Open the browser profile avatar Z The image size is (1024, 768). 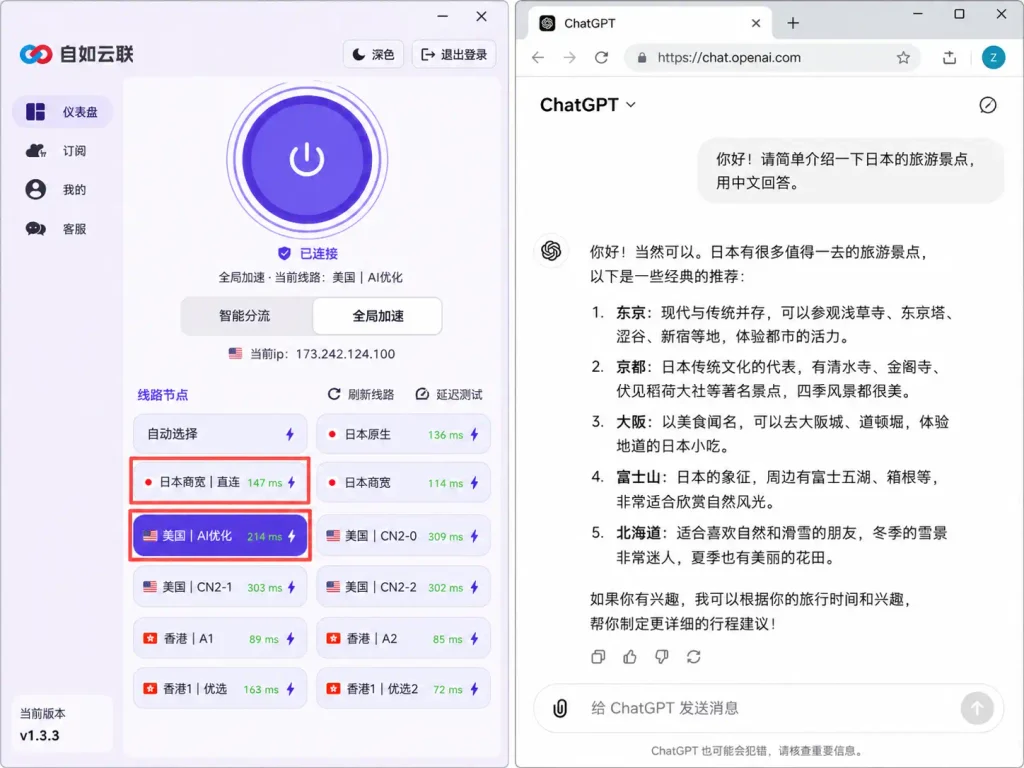click(x=993, y=57)
